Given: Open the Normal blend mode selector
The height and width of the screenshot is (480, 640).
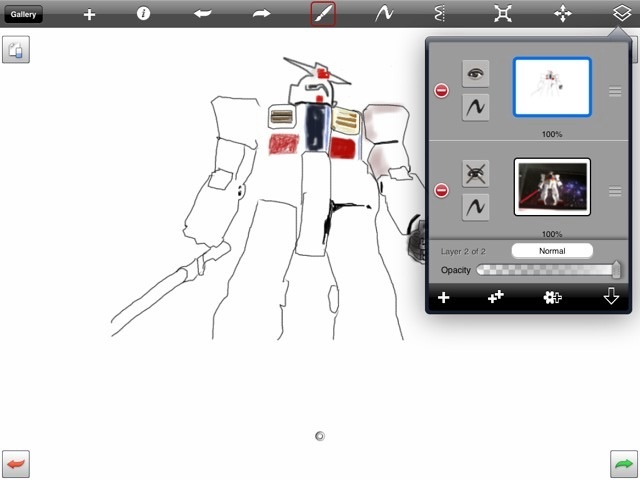Looking at the screenshot, I should point(552,251).
